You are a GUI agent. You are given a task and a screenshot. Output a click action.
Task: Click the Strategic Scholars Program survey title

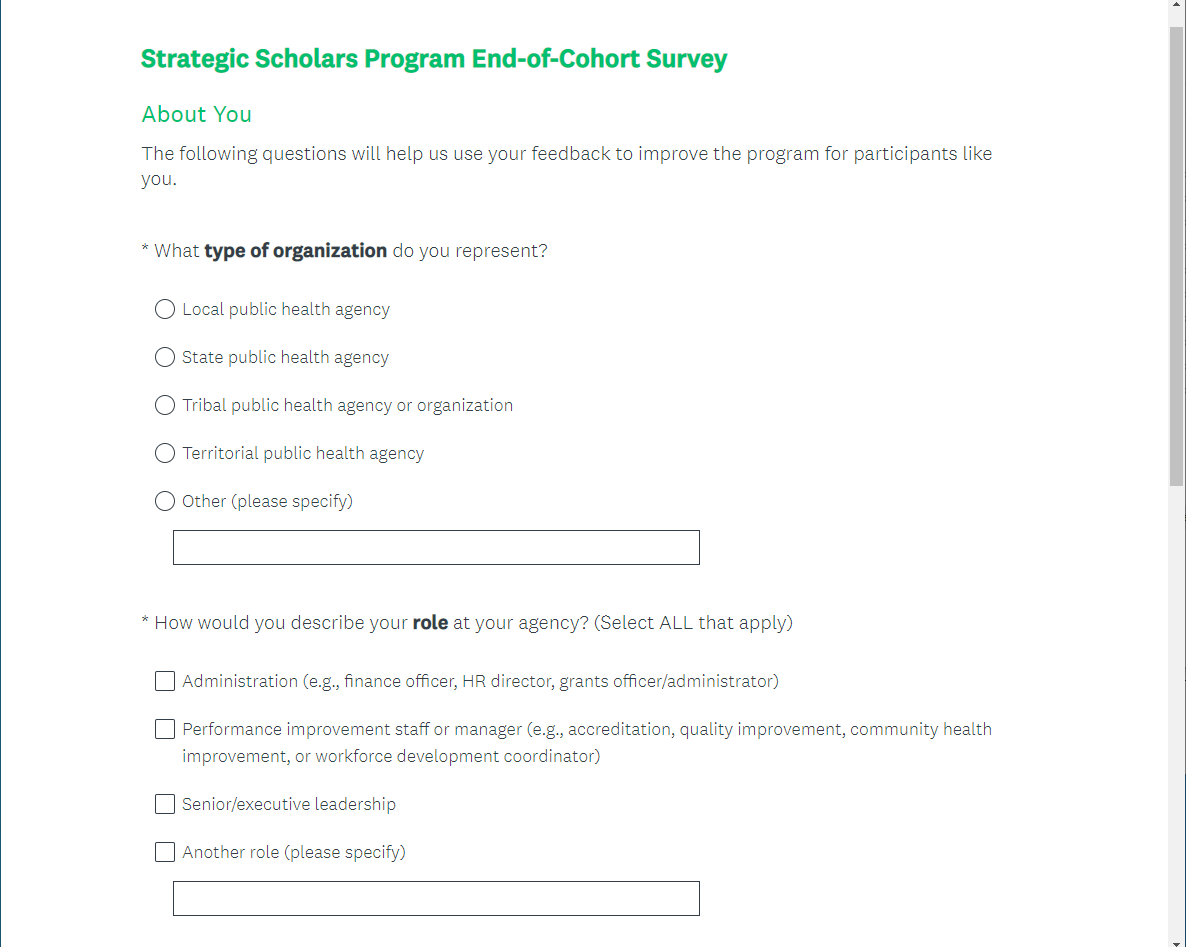pos(434,59)
